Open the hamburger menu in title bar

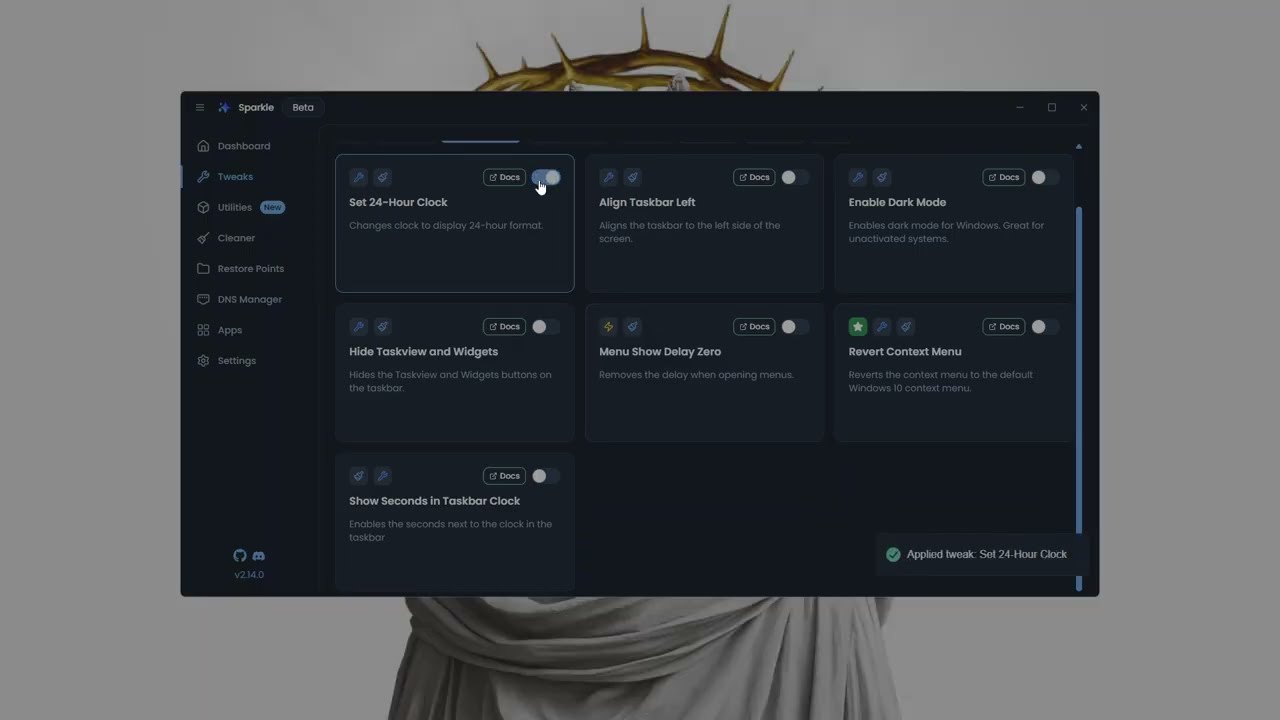point(200,107)
